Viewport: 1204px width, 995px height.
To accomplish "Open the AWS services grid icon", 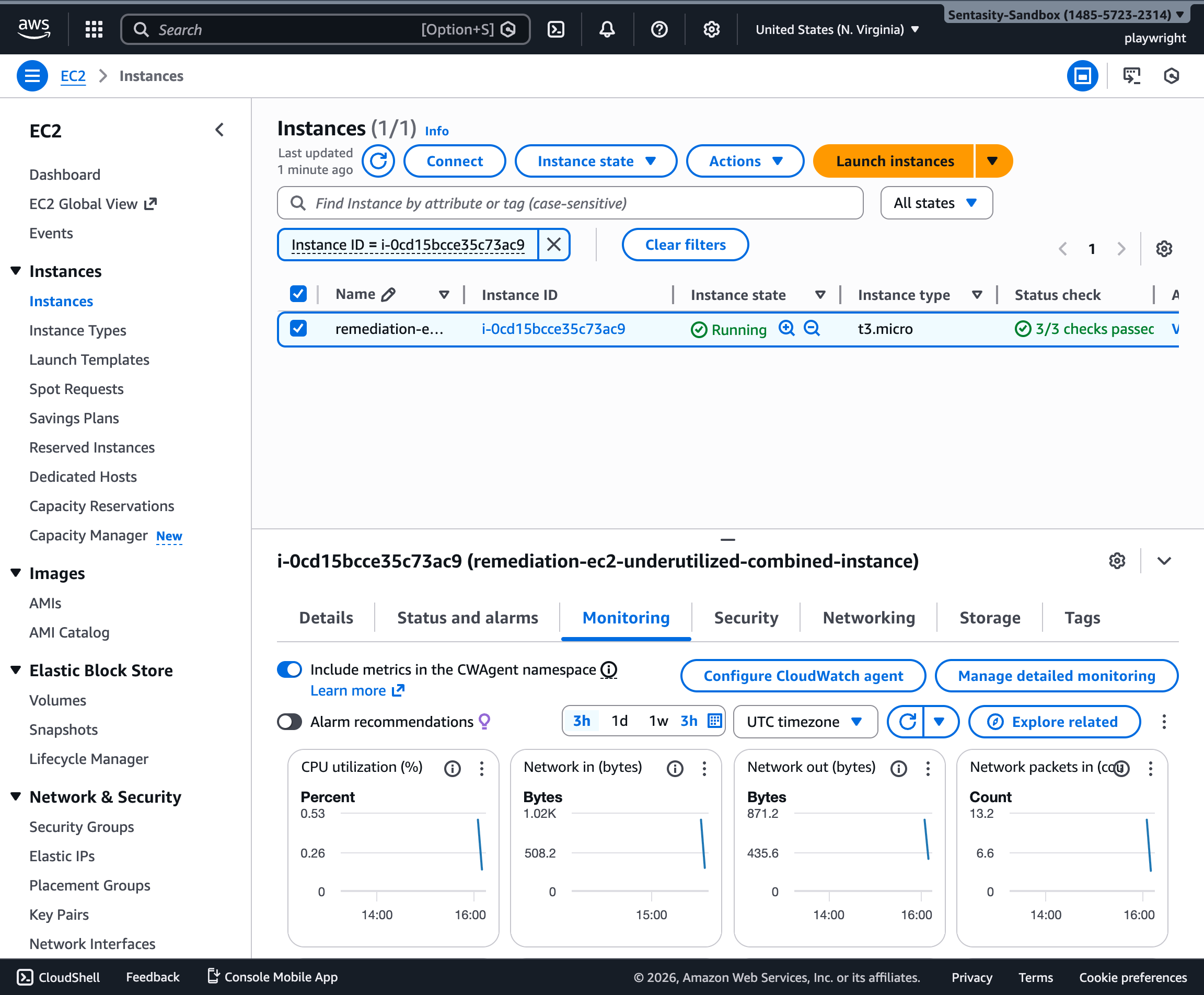I will [94, 29].
